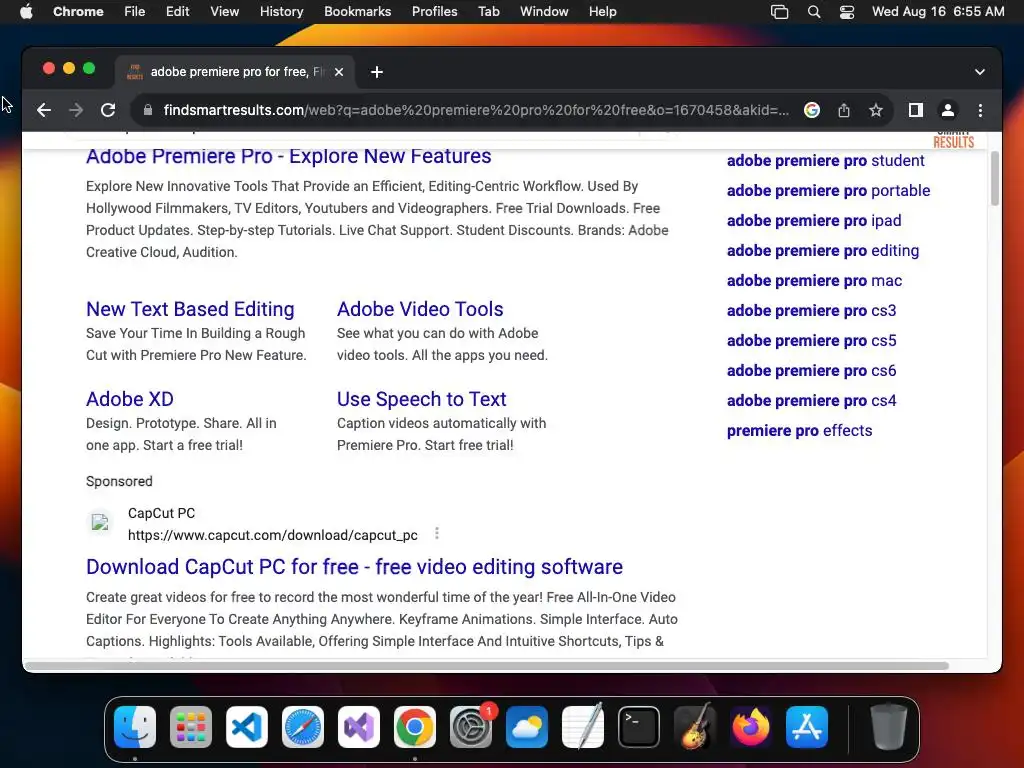Open the Help menu
This screenshot has height=768, width=1024.
coord(602,12)
